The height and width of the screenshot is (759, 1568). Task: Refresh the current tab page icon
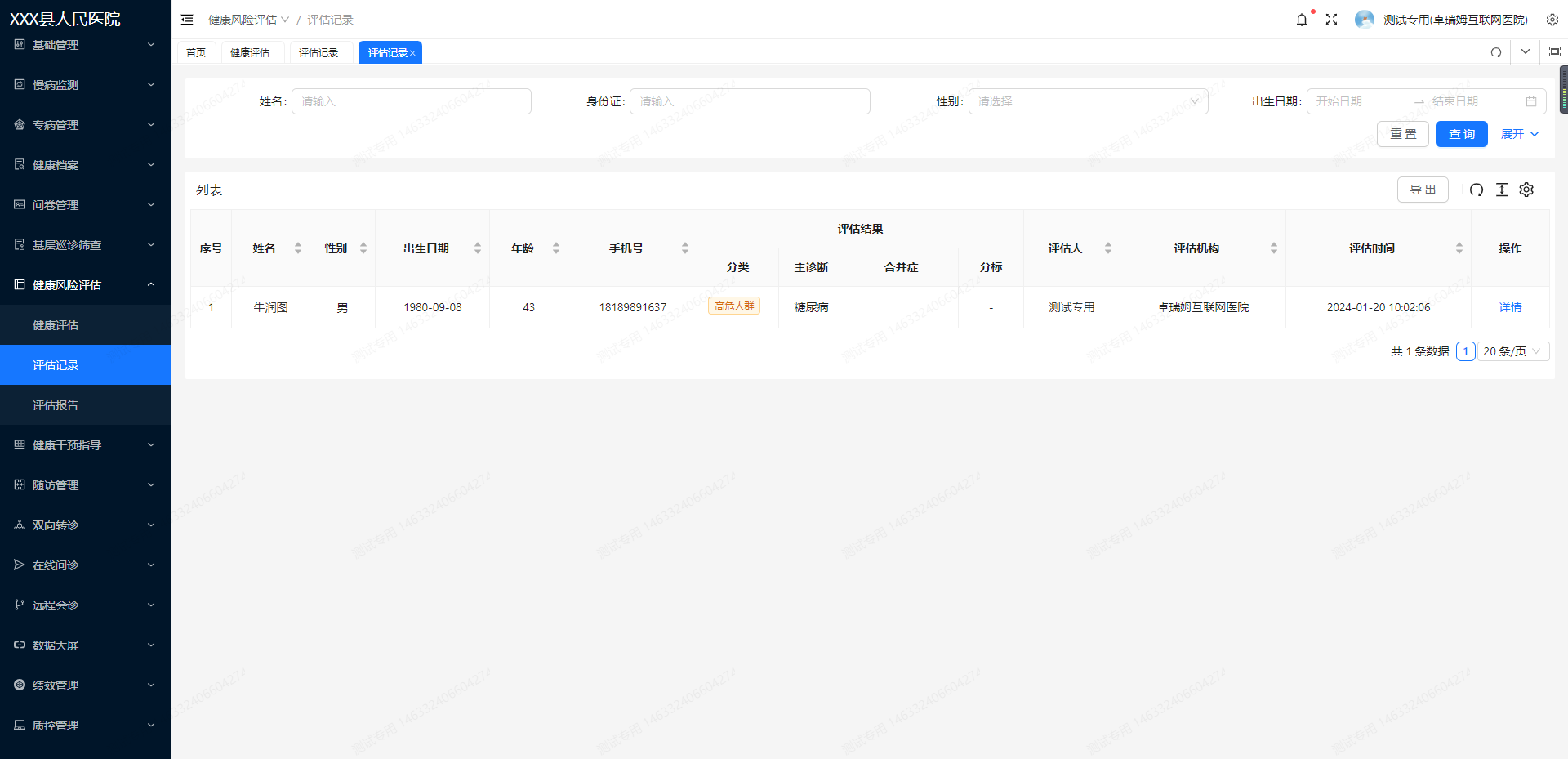1496,52
